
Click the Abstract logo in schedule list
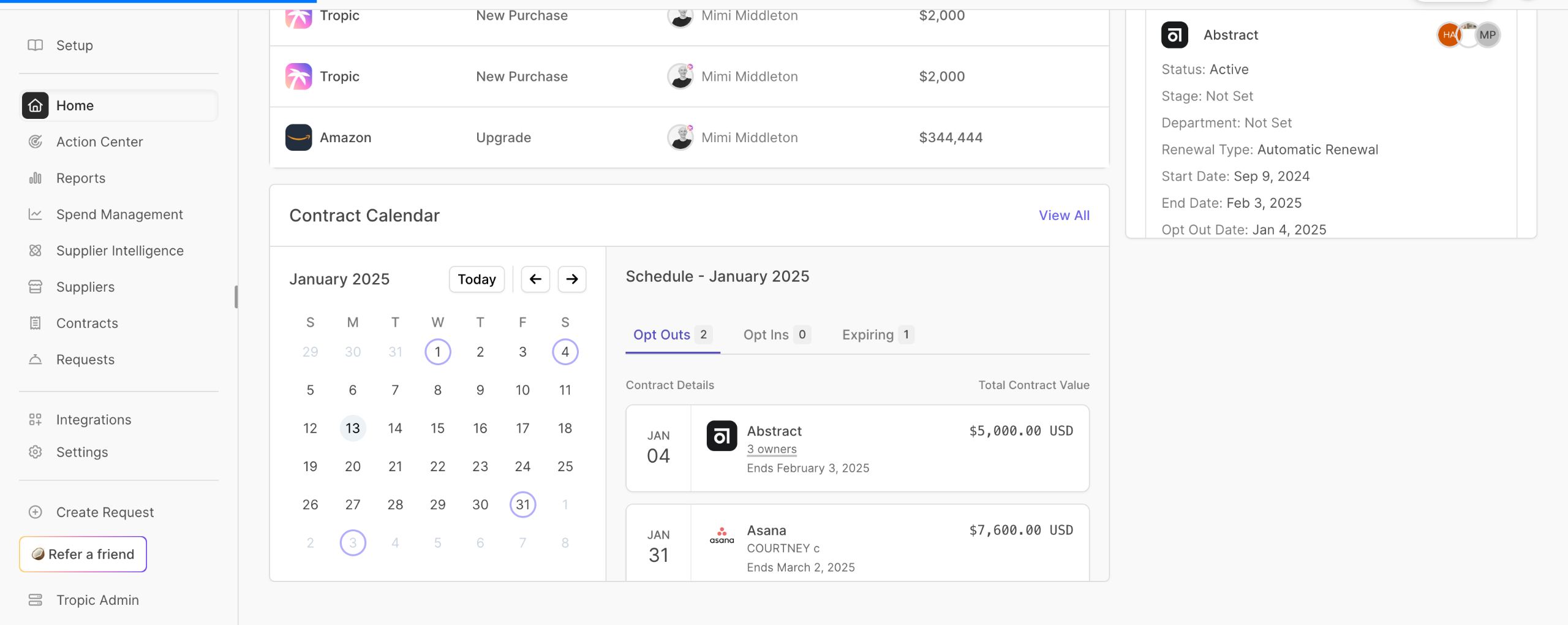[x=722, y=436]
